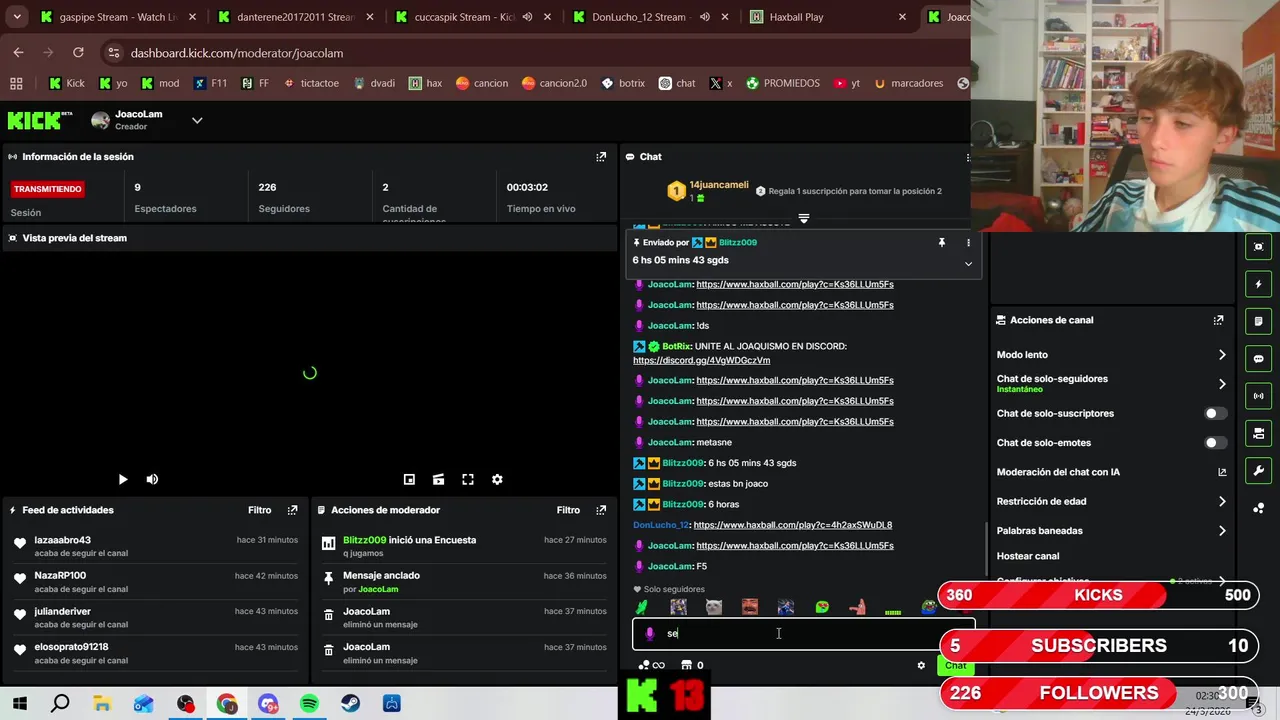1280x720 pixels.
Task: Insert the mustached man emote
Action: tap(750, 607)
